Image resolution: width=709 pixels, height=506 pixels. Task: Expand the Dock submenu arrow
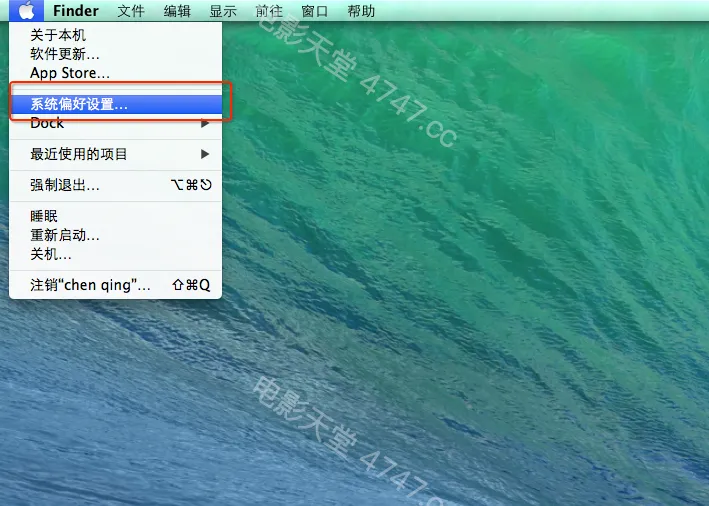205,123
